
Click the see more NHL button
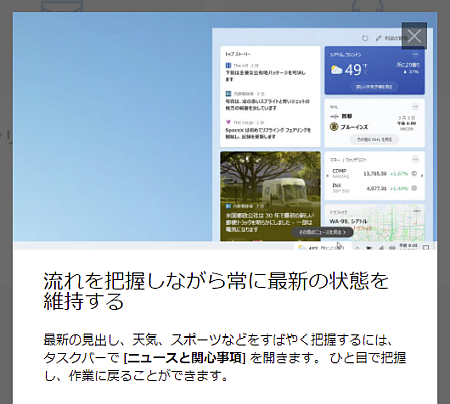(374, 139)
